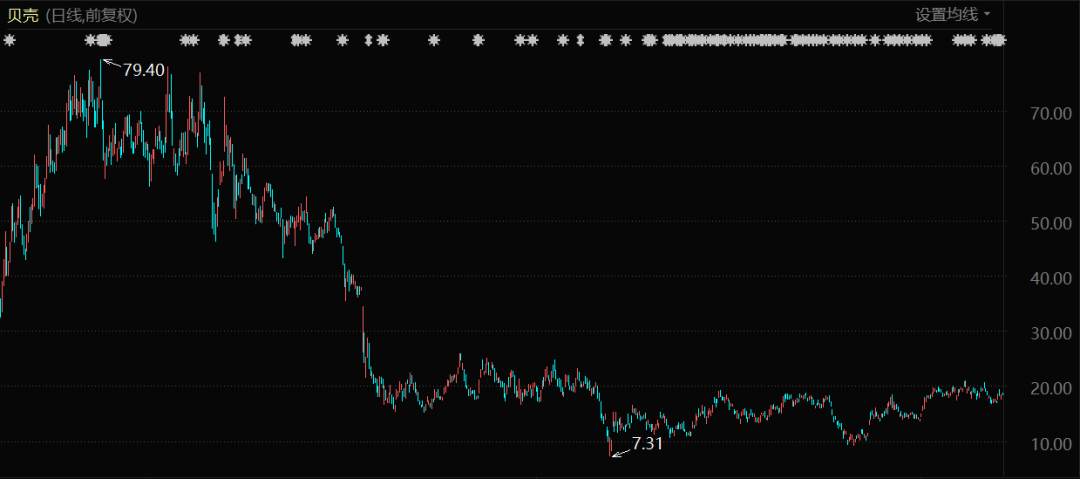Click the small triangle beside 设置均线
Screen dimensions: 1080x479
click(x=987, y=14)
